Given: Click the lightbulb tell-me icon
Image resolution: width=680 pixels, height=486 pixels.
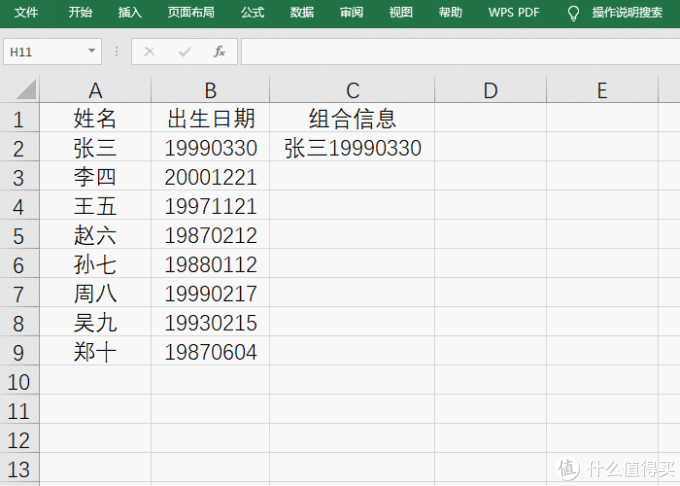Looking at the screenshot, I should point(573,13).
